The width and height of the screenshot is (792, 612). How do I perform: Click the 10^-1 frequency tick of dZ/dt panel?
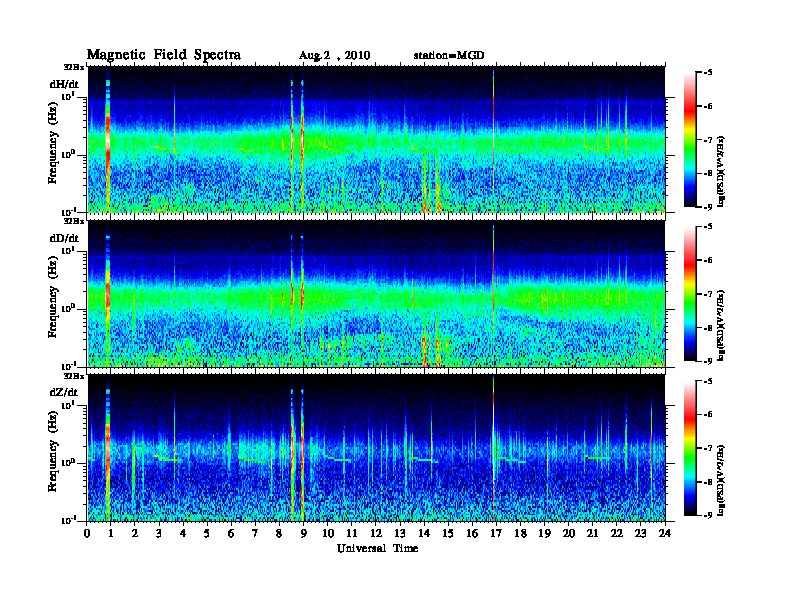click(68, 520)
